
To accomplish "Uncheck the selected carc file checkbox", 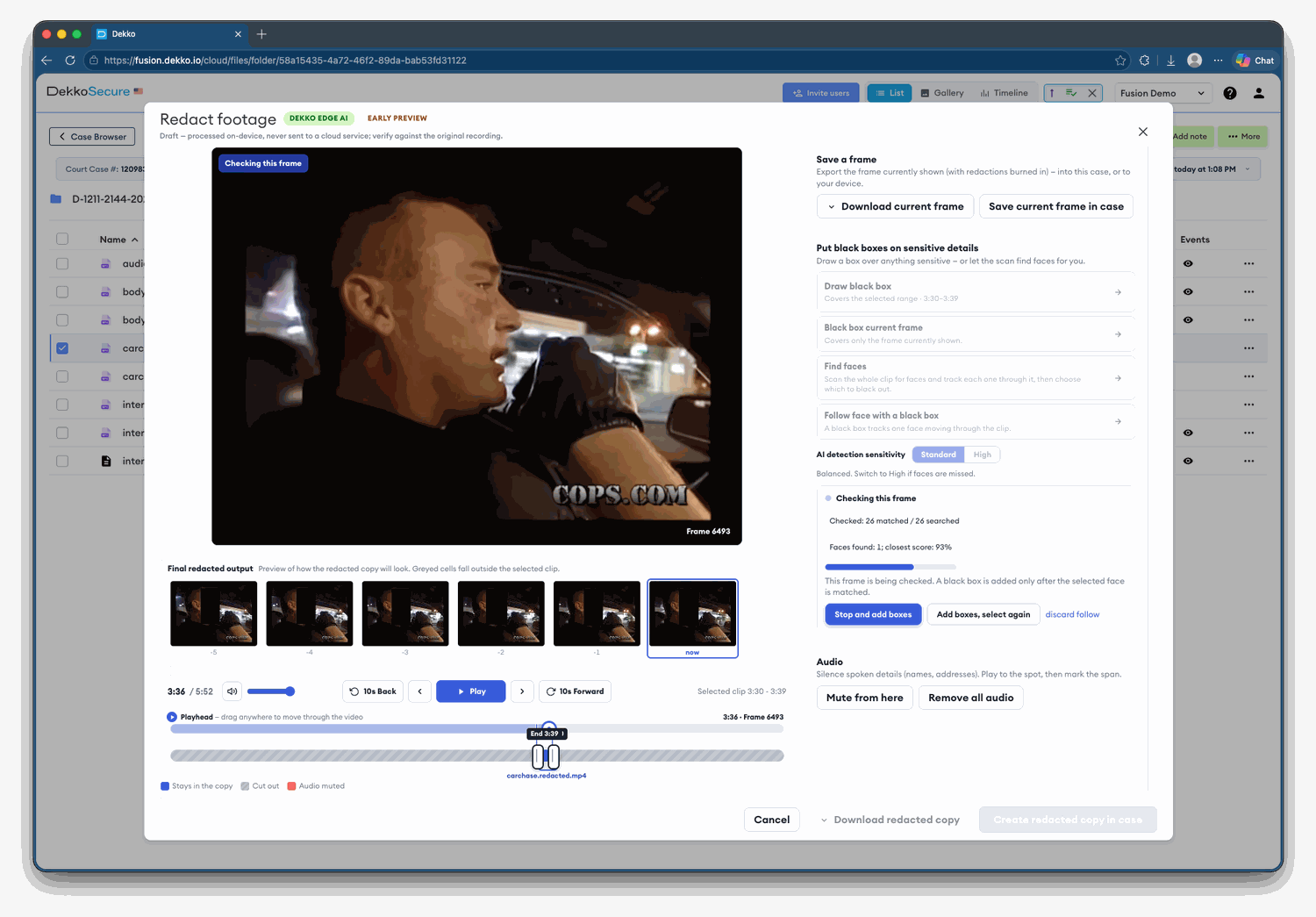I will click(62, 348).
